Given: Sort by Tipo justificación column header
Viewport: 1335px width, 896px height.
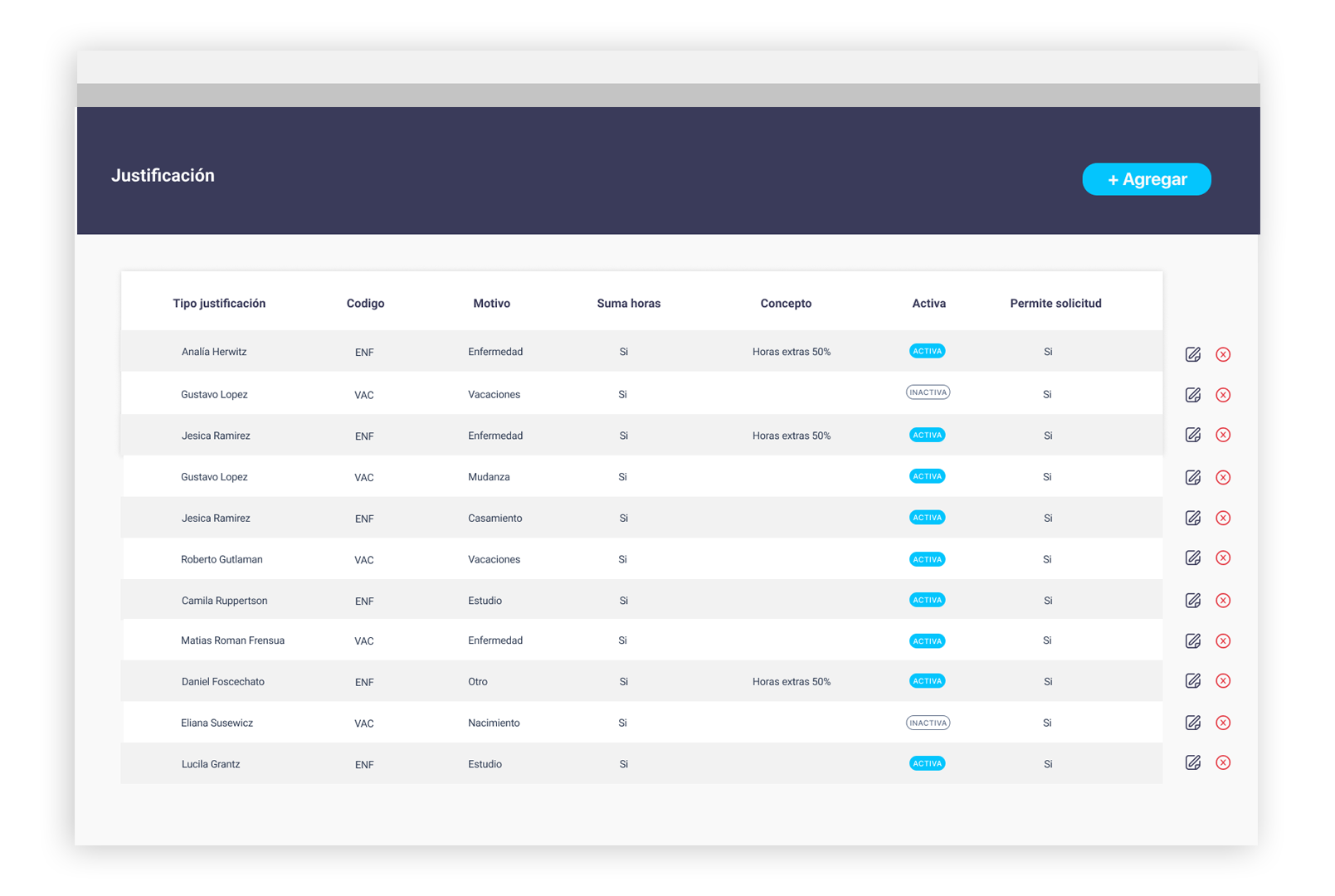Looking at the screenshot, I should (219, 304).
